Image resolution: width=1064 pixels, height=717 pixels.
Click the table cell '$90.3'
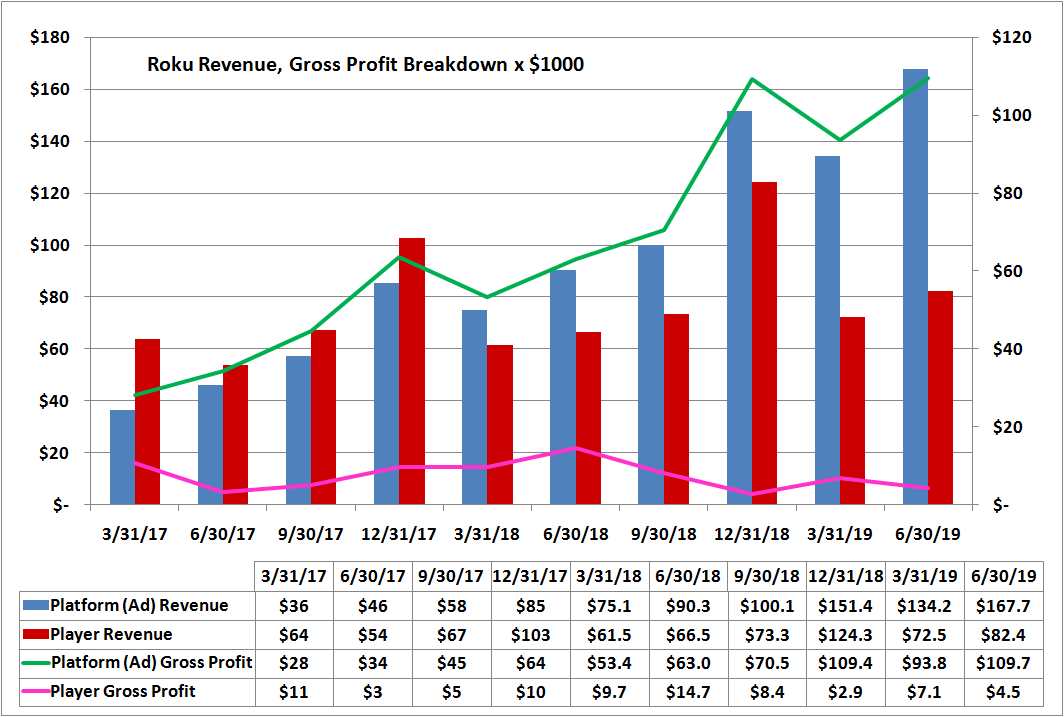coord(687,606)
